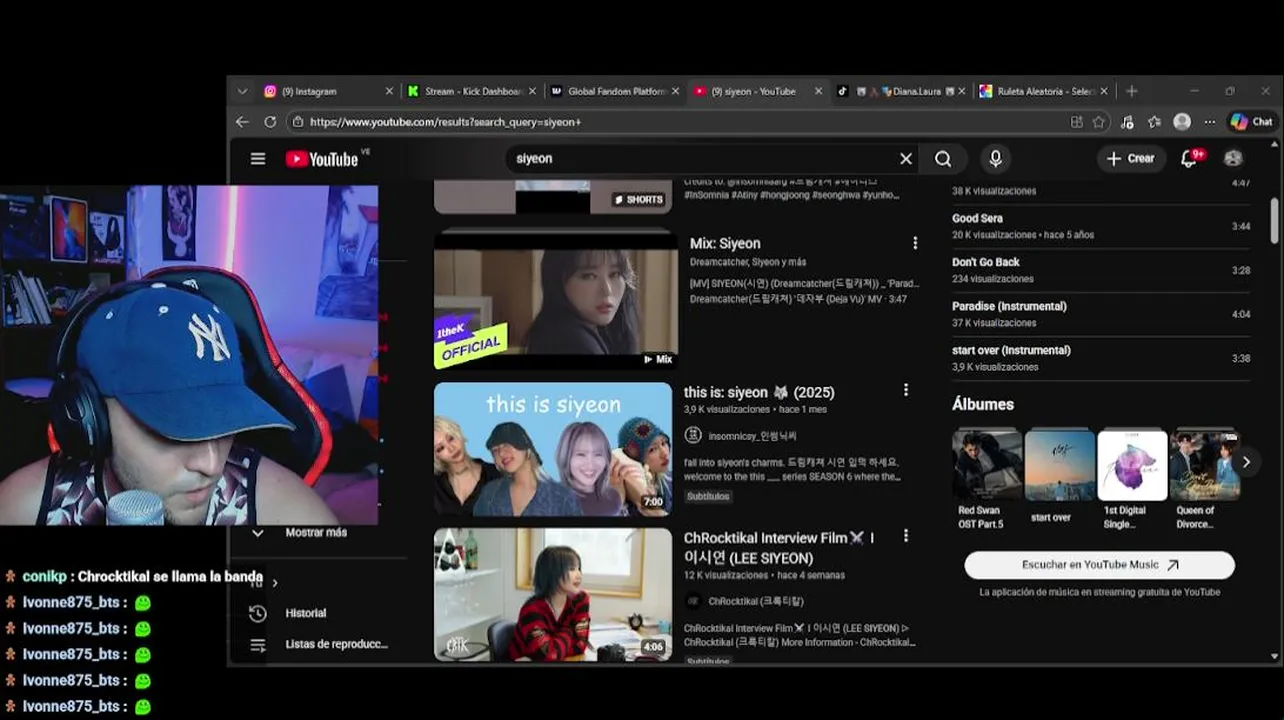Close the siyeon - YouTube tab

tap(818, 91)
